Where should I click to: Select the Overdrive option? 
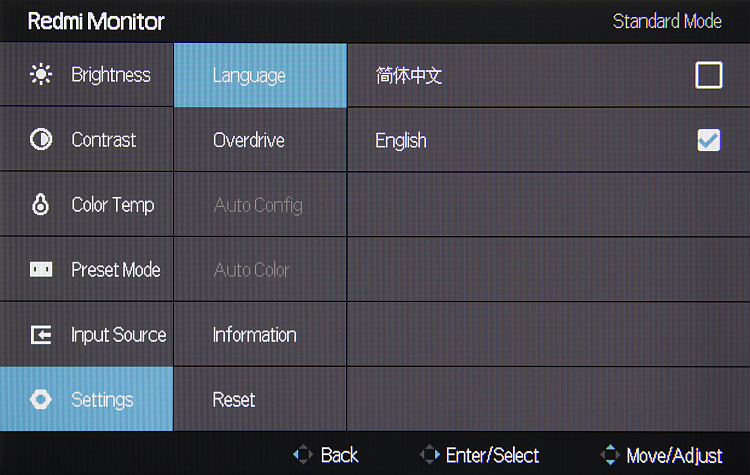(x=249, y=141)
